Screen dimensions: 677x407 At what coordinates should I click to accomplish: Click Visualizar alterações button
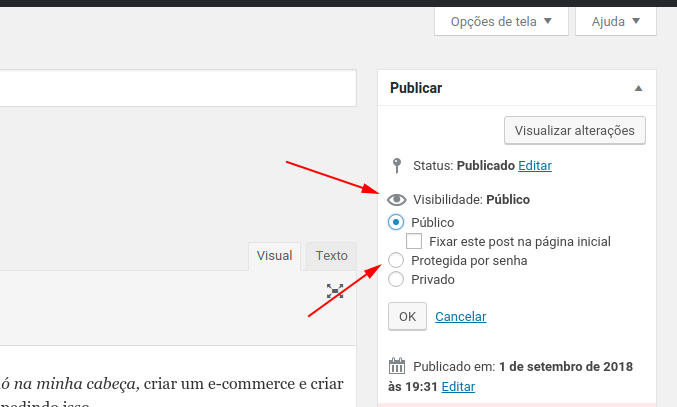(x=575, y=130)
